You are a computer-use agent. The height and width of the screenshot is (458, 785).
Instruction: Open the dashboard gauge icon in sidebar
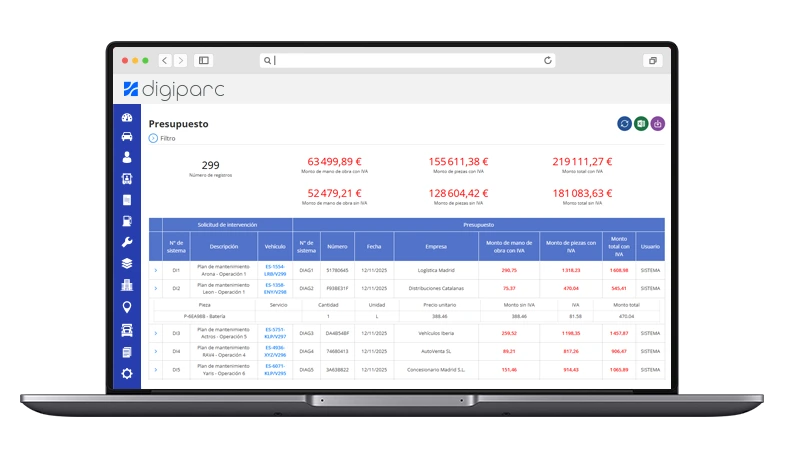coord(127,118)
